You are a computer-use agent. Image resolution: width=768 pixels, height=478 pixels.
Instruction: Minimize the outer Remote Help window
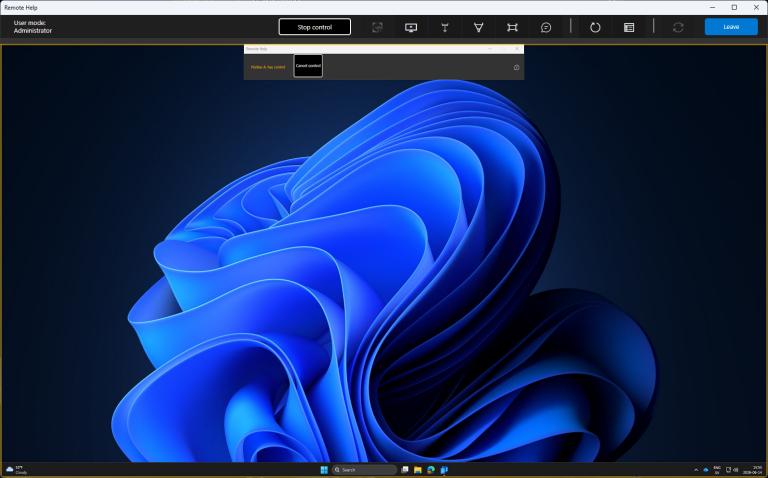click(x=712, y=7)
